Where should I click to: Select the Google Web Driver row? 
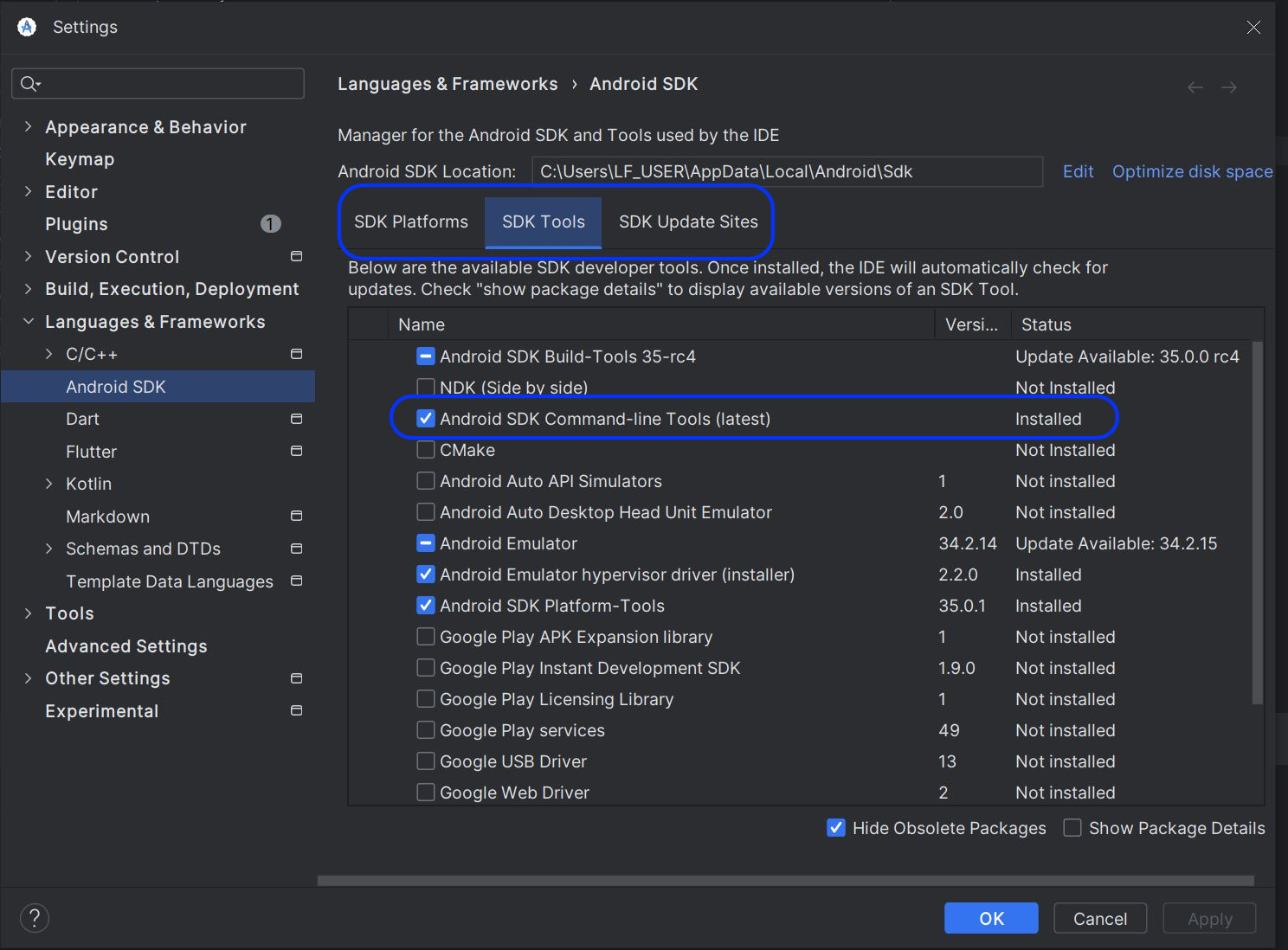point(800,793)
